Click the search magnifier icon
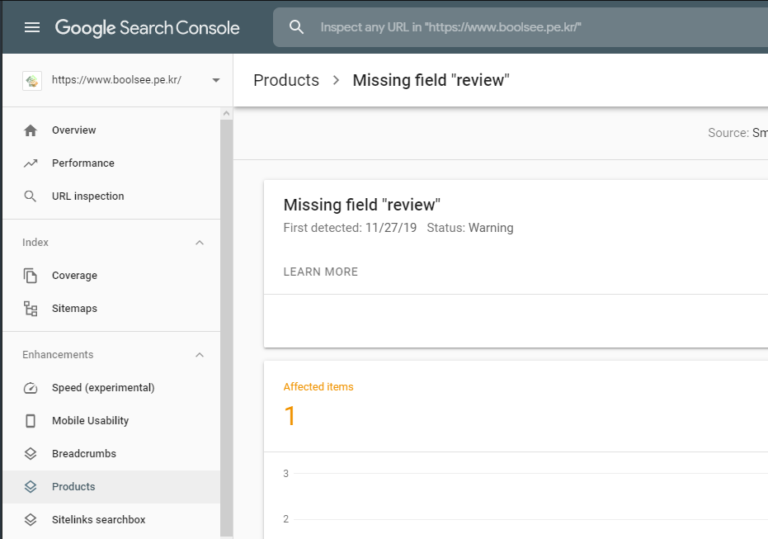 pyautogui.click(x=296, y=27)
